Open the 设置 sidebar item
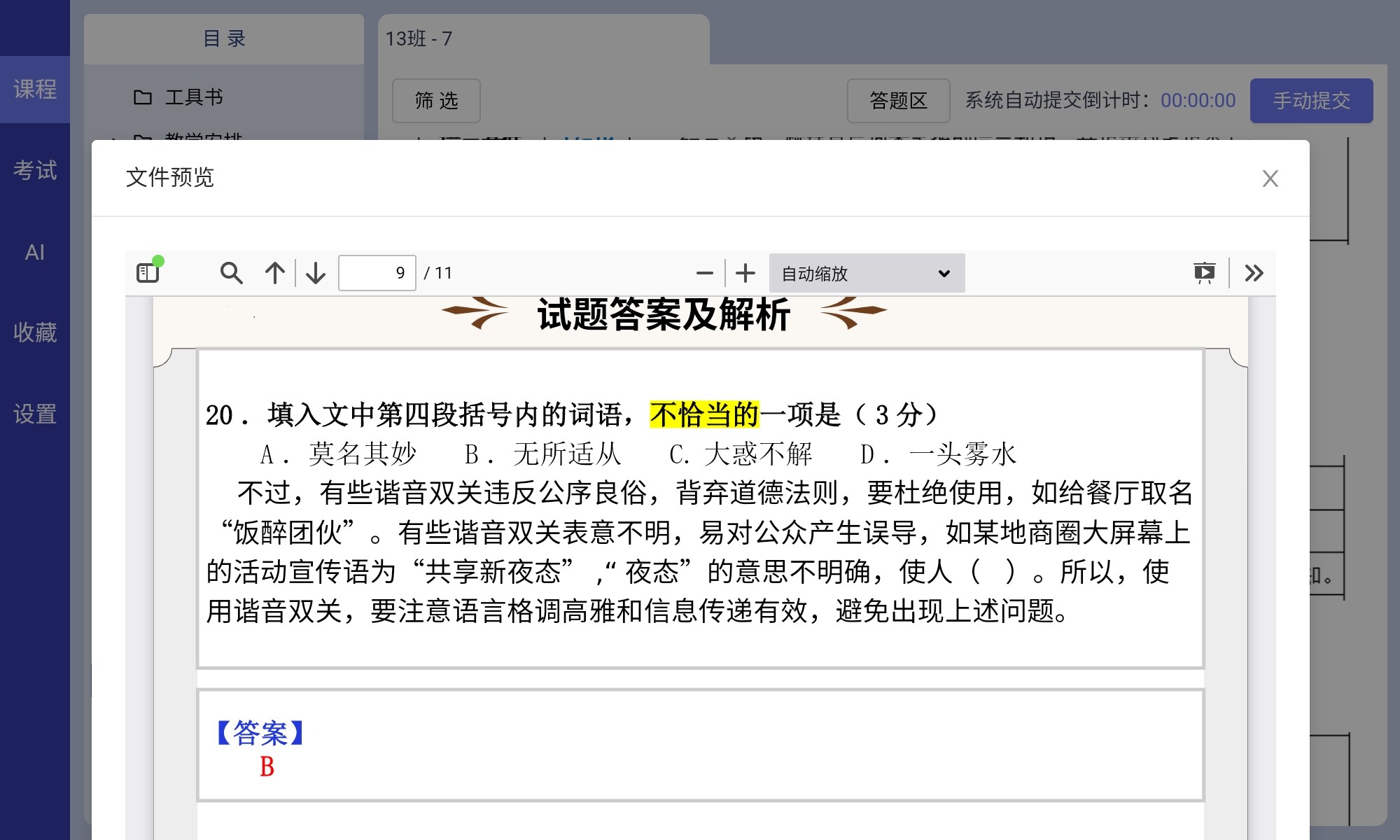 35,414
